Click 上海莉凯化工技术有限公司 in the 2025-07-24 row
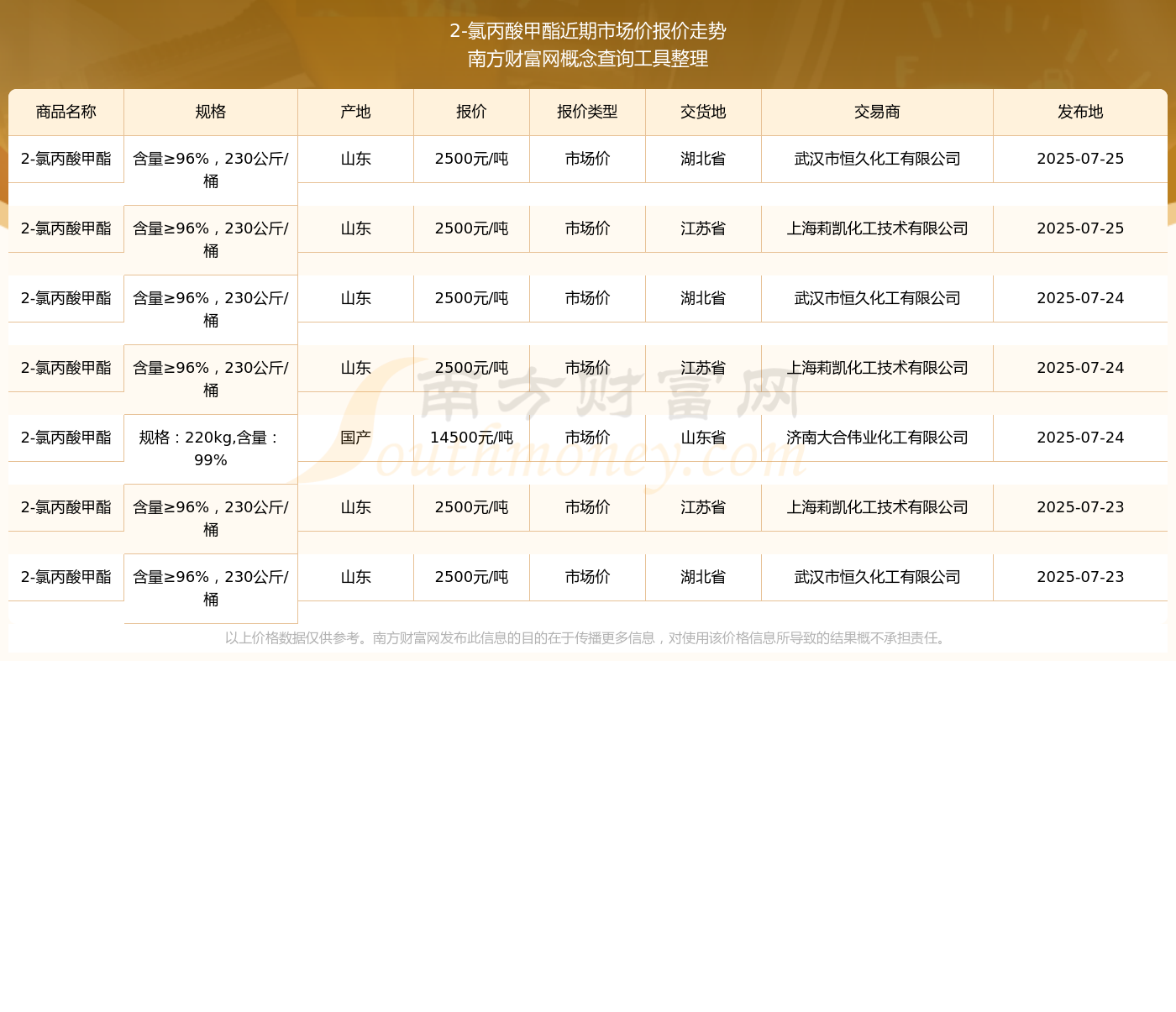This screenshot has width=1176, height=1012. pyautogui.click(x=878, y=368)
